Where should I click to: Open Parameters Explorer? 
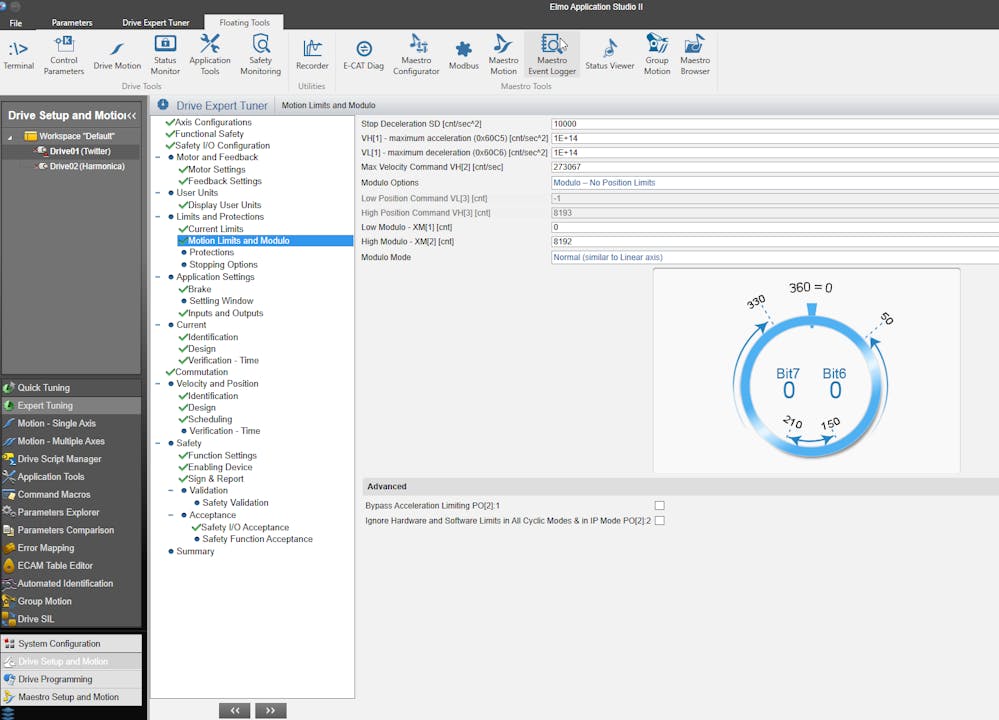point(71,512)
